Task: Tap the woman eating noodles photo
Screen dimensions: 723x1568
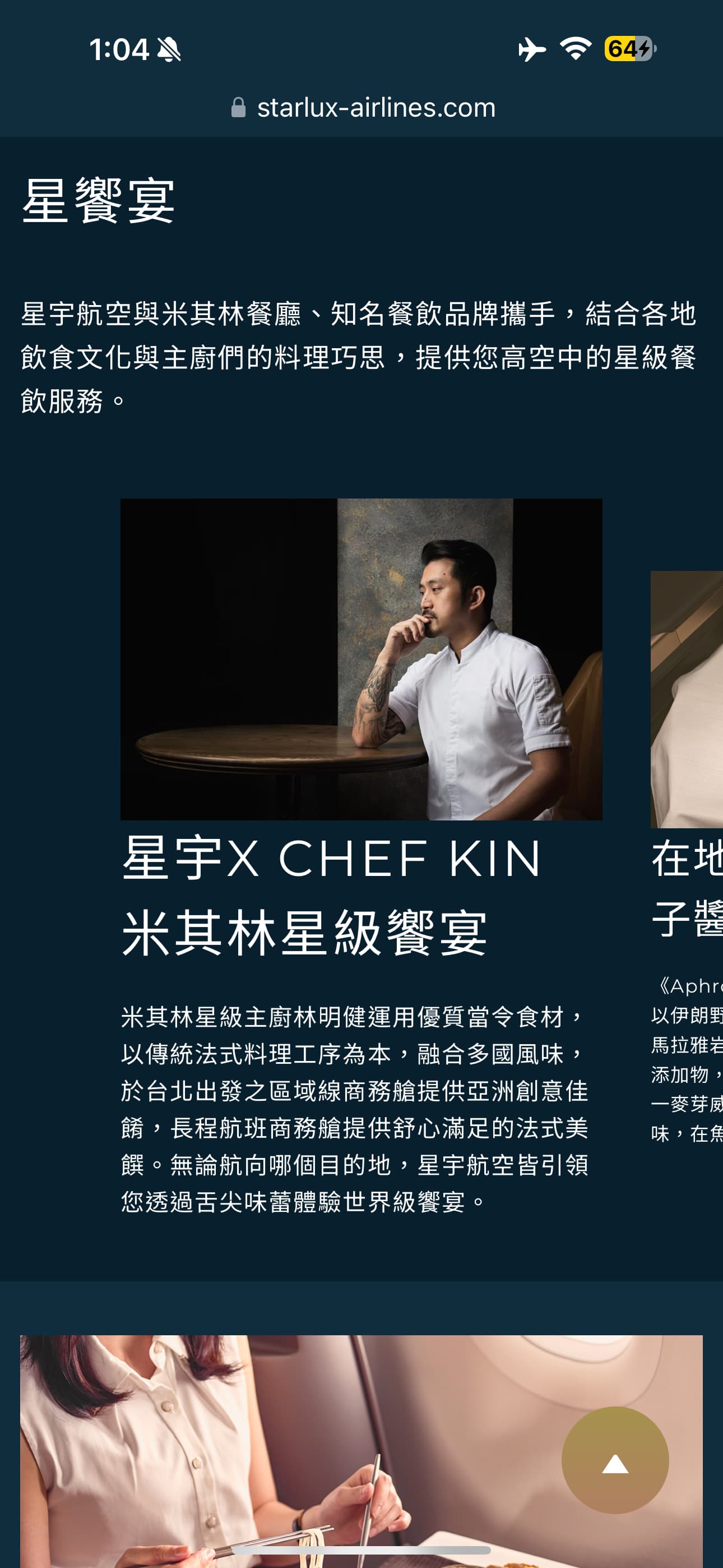Action: pyautogui.click(x=361, y=1451)
